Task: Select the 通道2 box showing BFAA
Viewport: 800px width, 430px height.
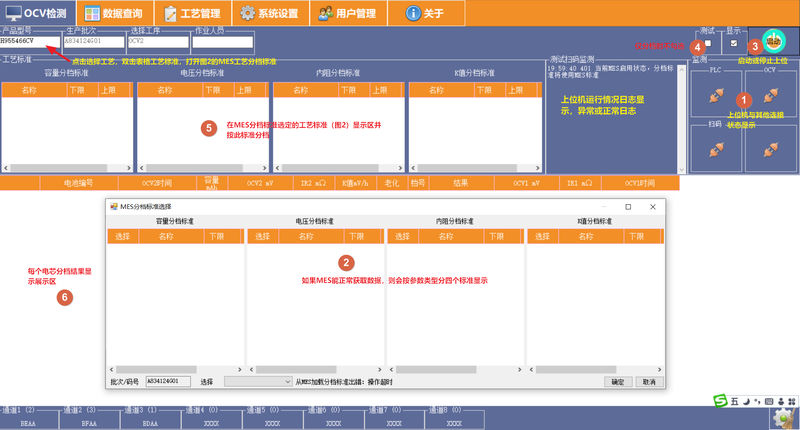Action: (x=89, y=419)
